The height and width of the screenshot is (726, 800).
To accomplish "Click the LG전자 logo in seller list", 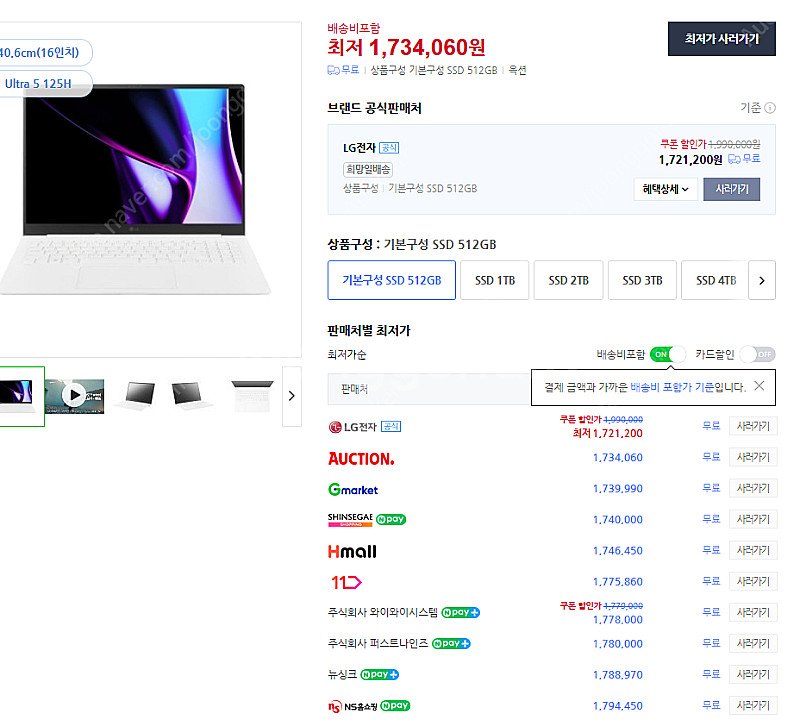I will tap(353, 427).
